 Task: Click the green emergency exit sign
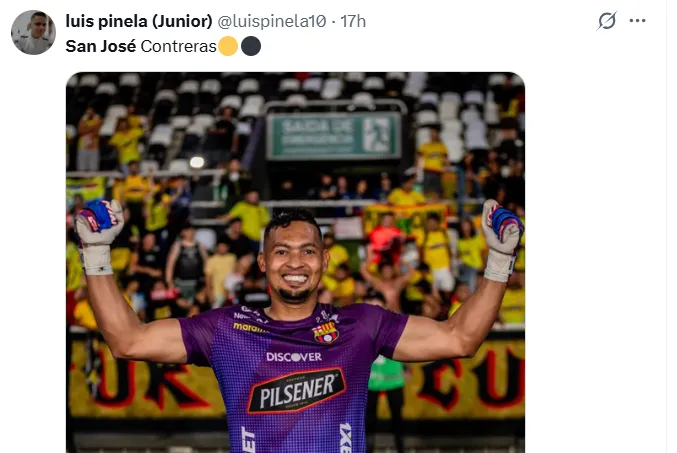coord(334,136)
